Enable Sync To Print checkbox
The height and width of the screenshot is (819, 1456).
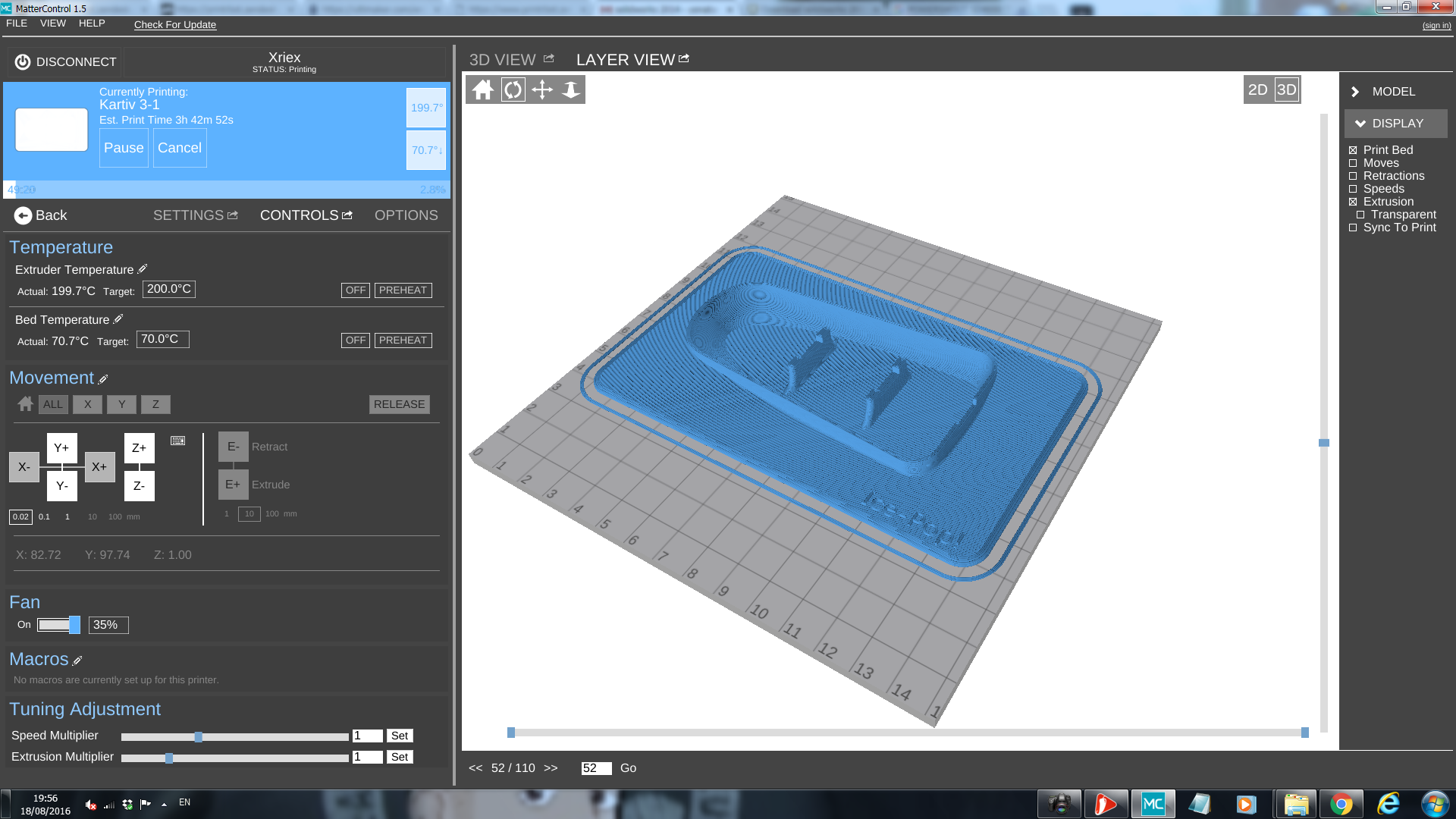coord(1353,227)
